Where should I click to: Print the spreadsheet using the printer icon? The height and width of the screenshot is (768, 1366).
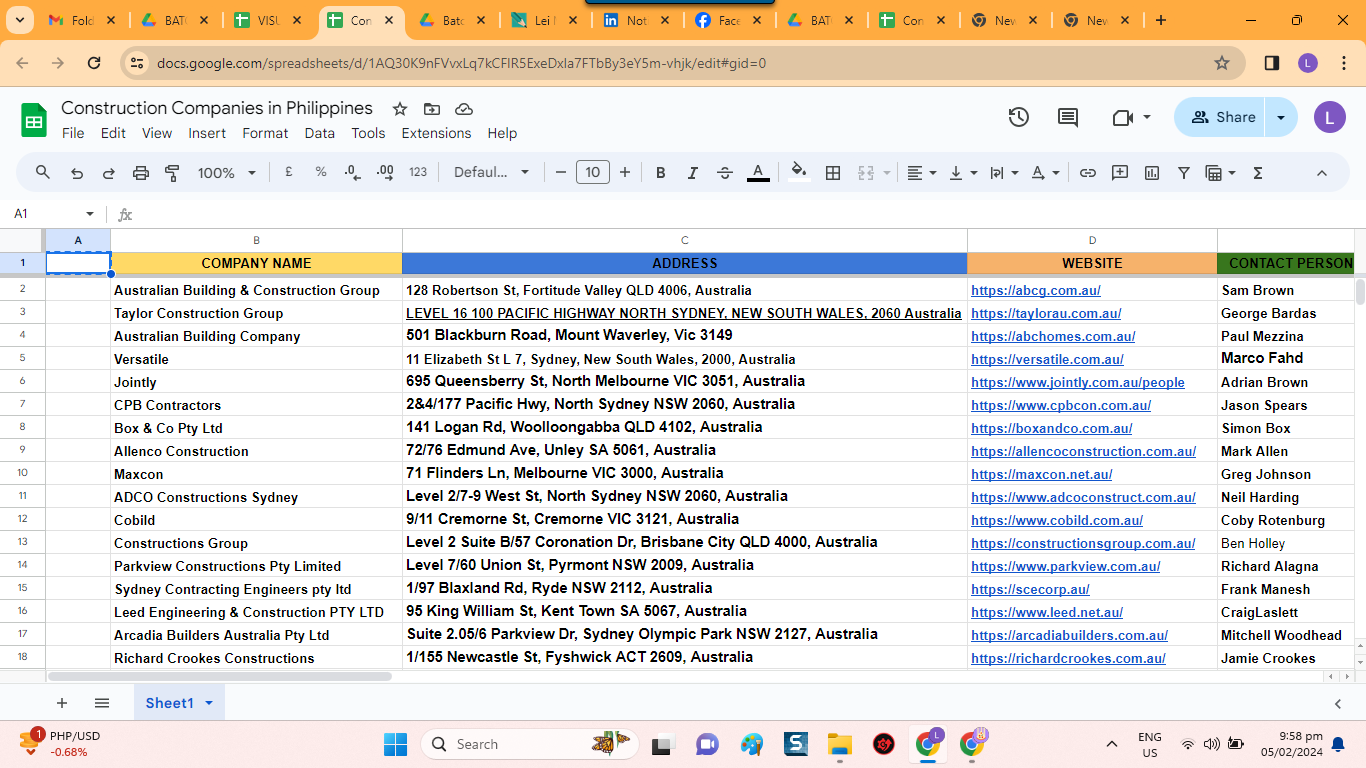[141, 173]
